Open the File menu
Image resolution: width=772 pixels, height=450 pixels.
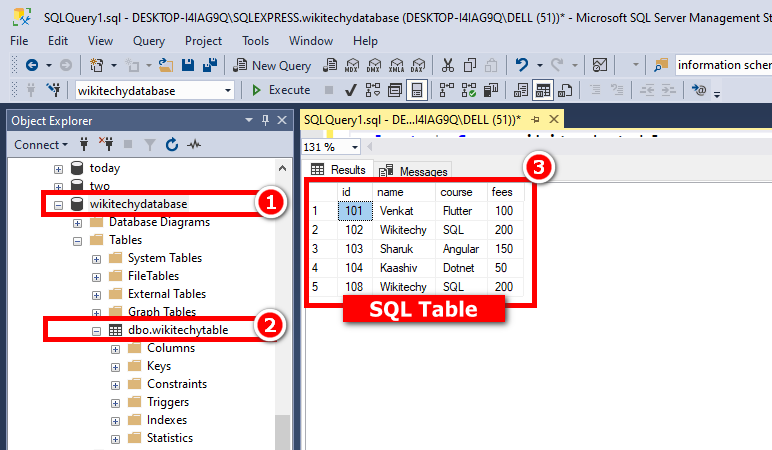(x=19, y=41)
